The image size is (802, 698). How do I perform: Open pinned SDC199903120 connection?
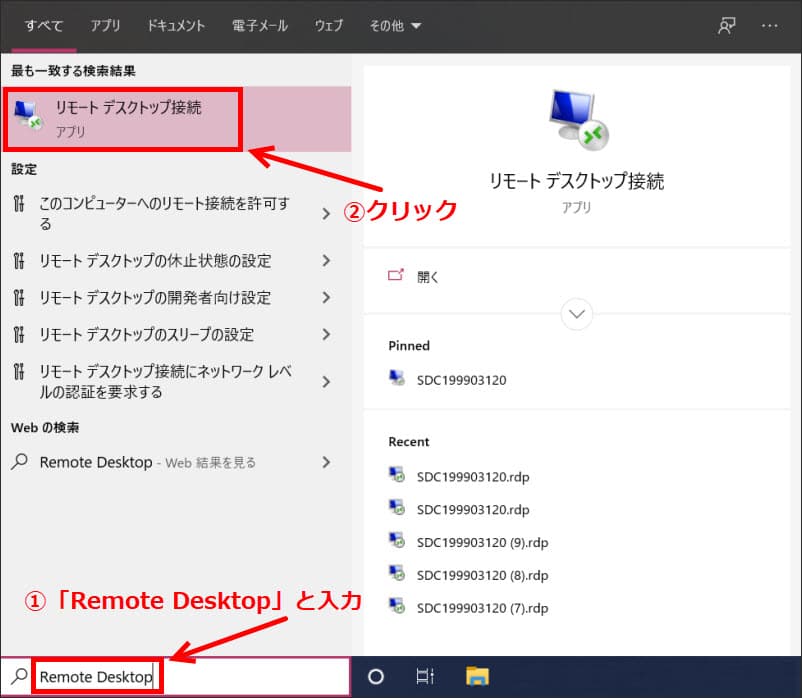coord(461,380)
